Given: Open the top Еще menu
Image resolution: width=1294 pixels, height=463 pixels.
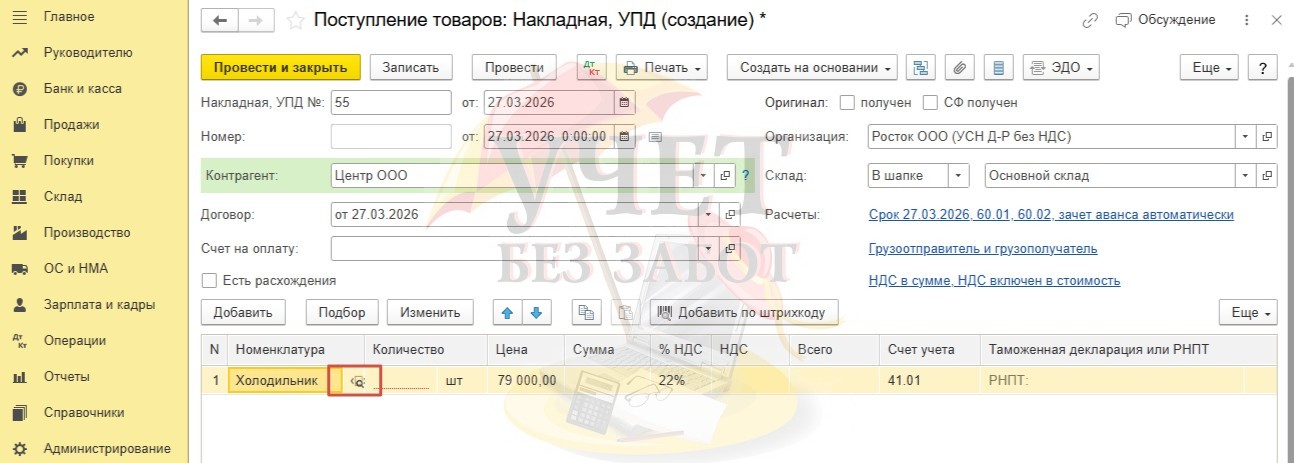Looking at the screenshot, I should click(1210, 68).
